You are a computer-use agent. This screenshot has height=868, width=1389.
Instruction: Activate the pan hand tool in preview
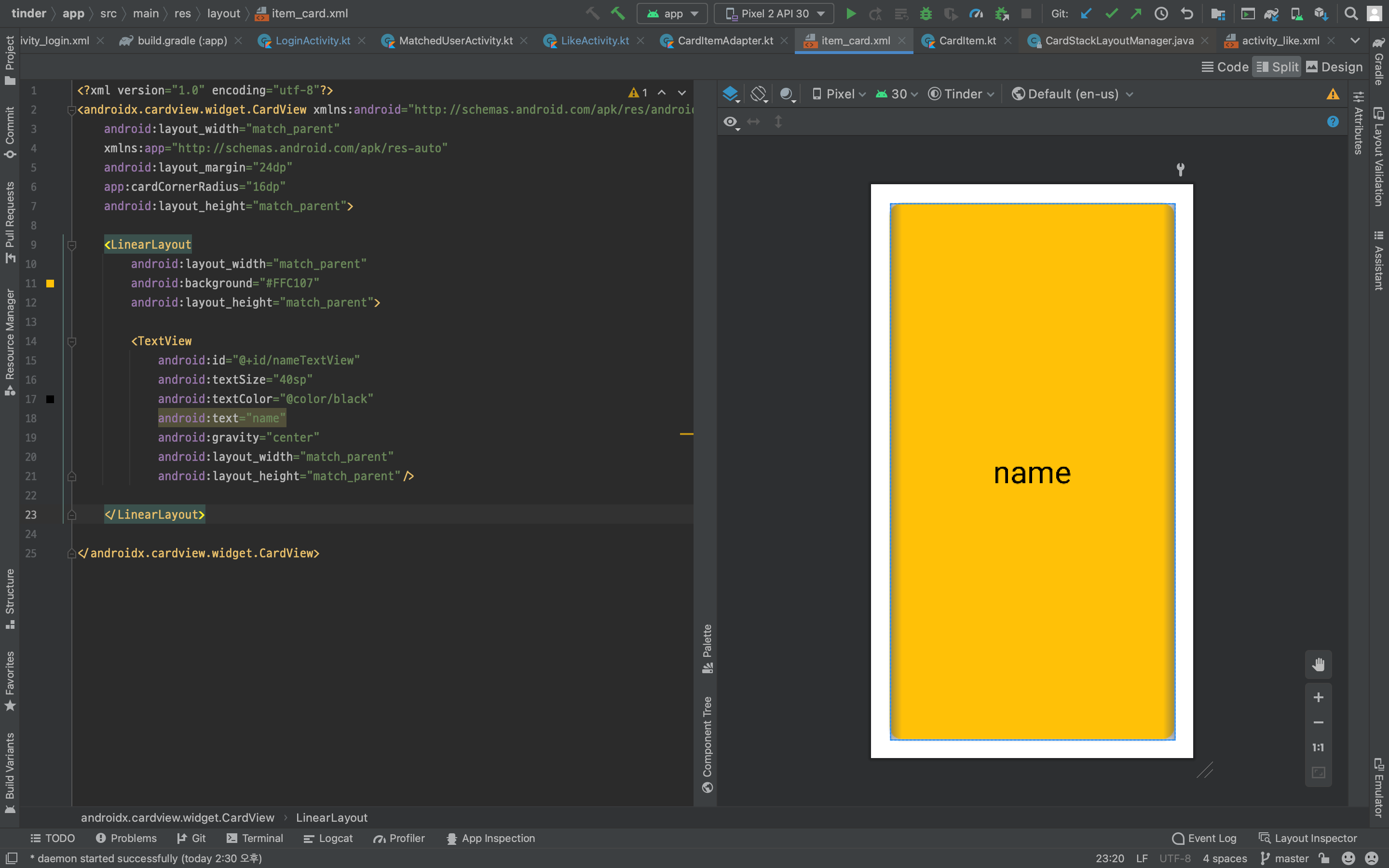click(1318, 664)
